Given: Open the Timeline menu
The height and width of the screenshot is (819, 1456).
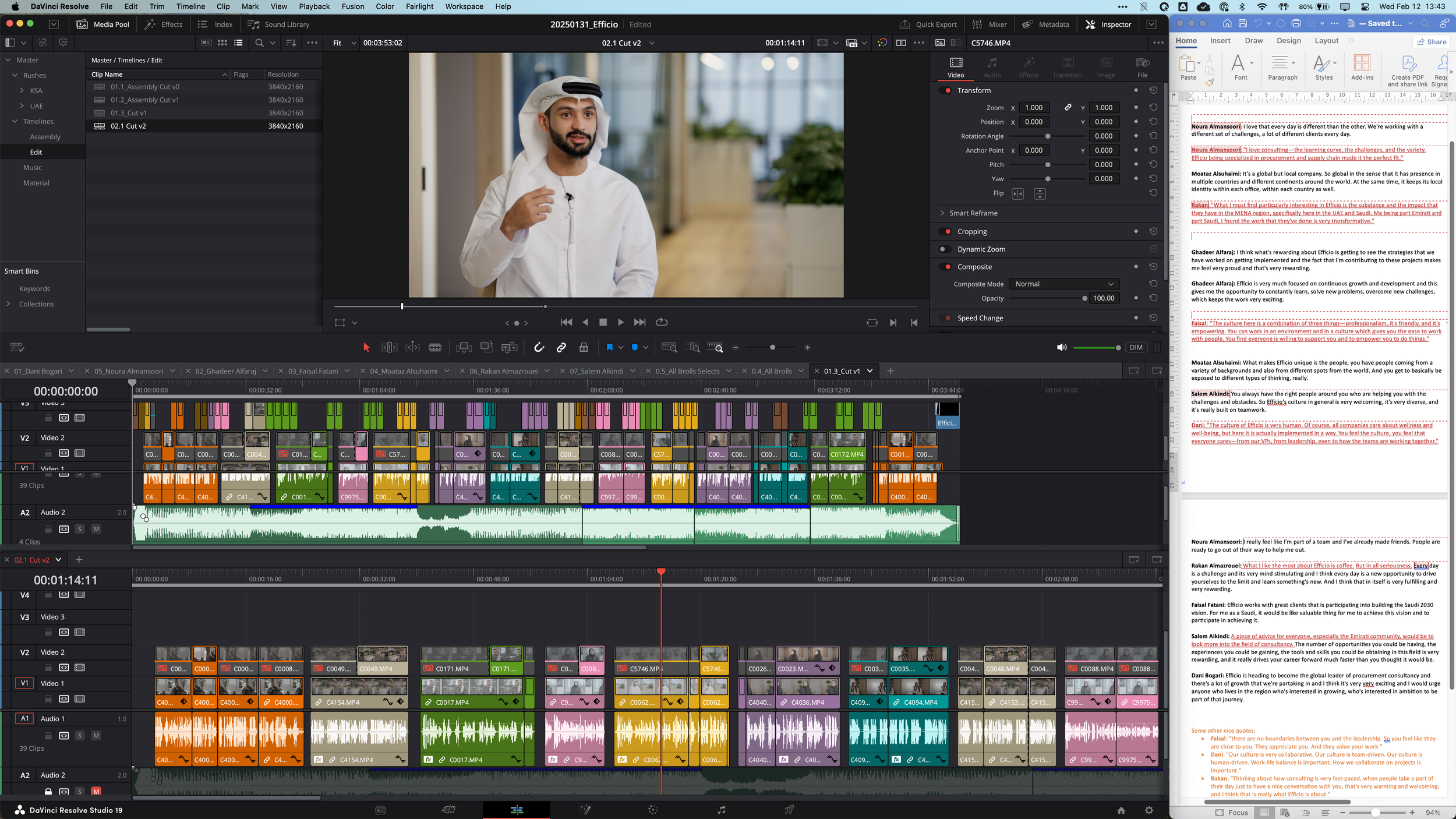Looking at the screenshot, I should click(x=190, y=6).
